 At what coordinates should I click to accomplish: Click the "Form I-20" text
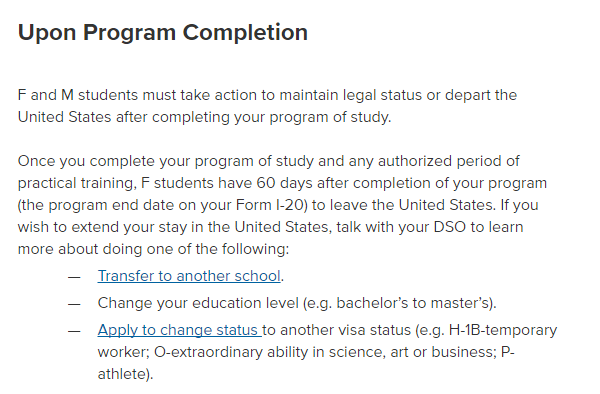click(272, 205)
